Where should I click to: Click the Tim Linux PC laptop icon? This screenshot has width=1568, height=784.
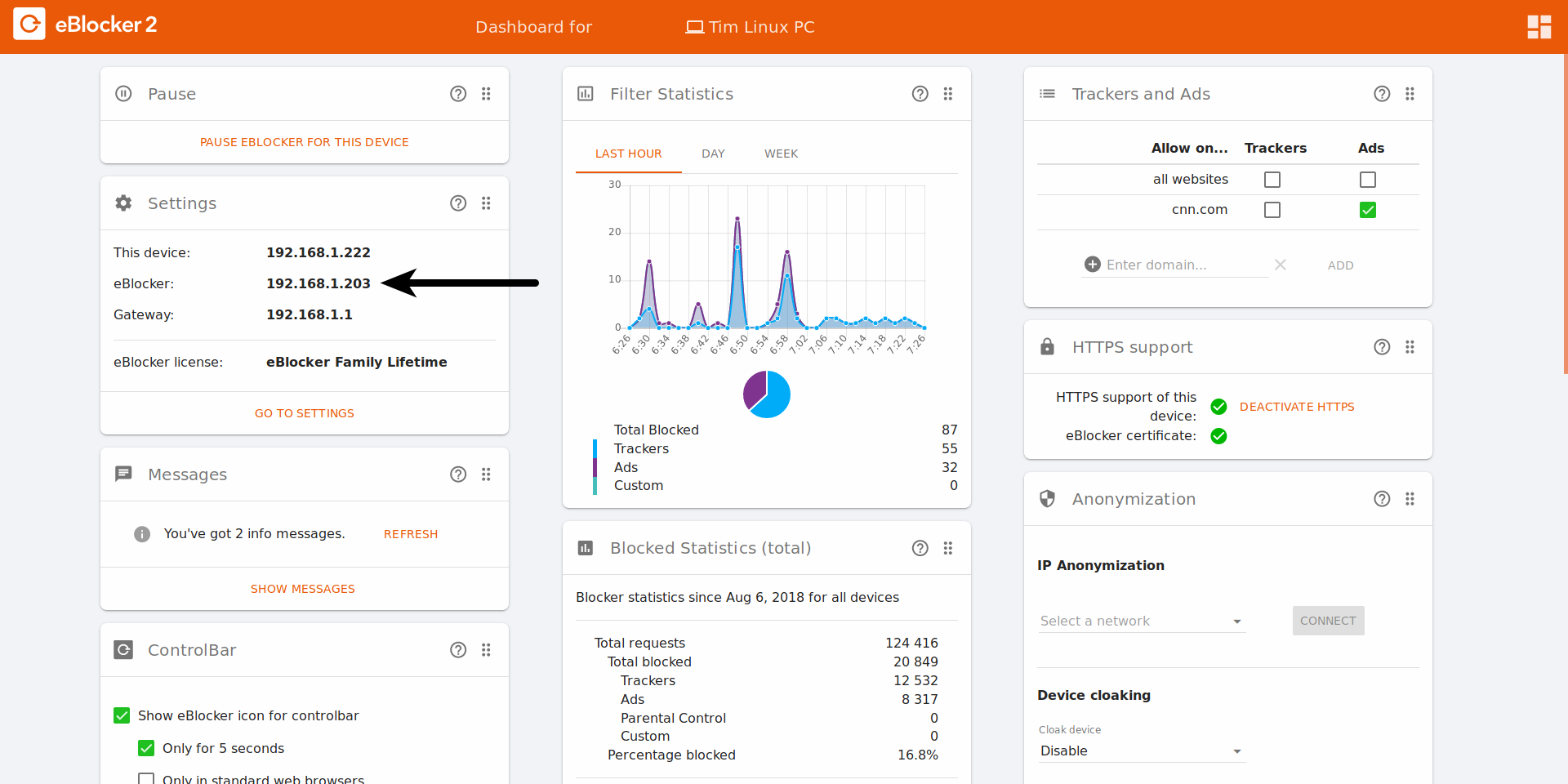point(694,27)
